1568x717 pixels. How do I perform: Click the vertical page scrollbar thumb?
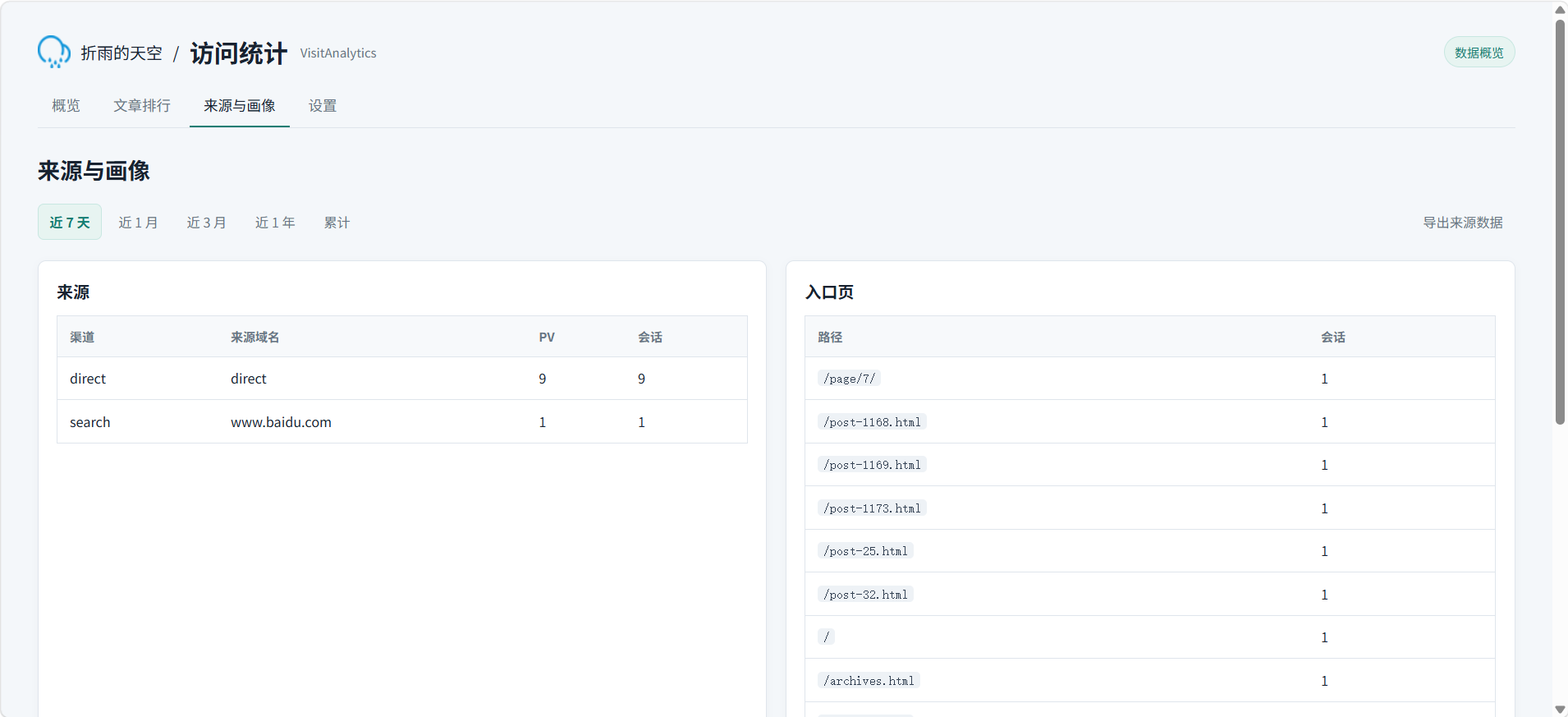click(1560, 222)
